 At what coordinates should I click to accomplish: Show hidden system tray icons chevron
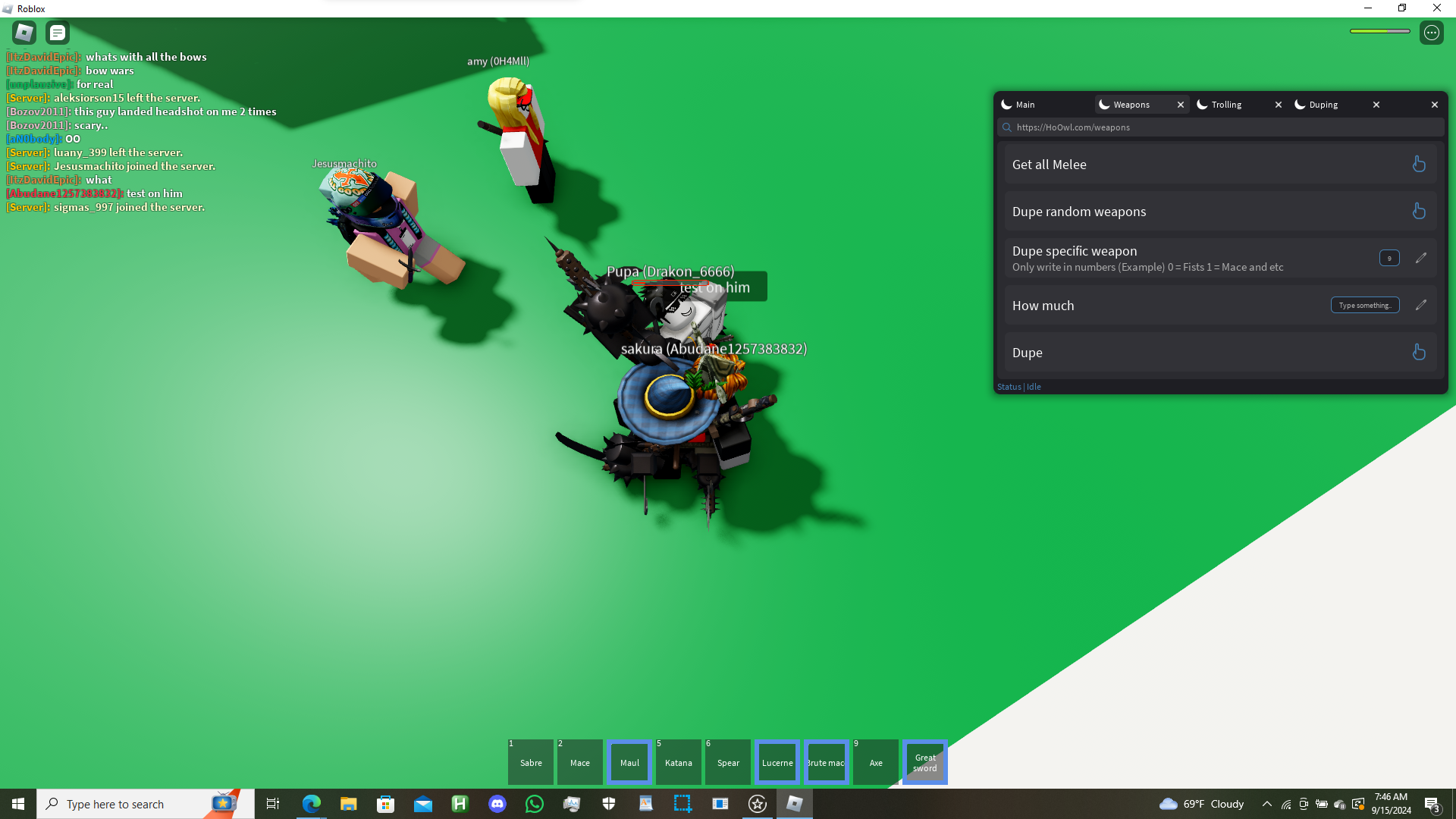point(1266,804)
